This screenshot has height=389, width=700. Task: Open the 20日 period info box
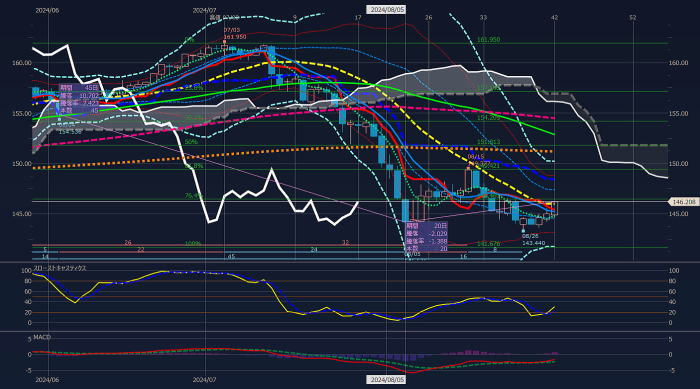coord(426,238)
